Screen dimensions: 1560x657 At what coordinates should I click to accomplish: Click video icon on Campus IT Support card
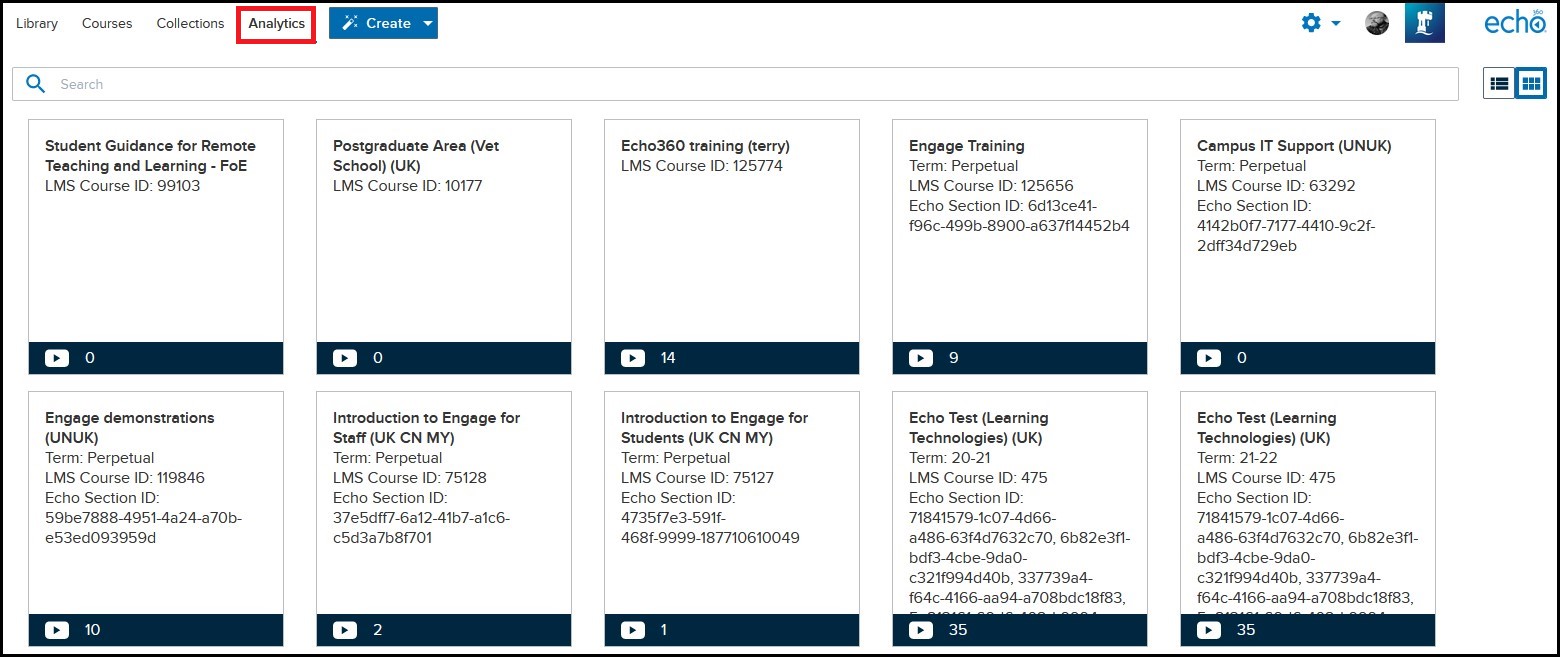click(x=1209, y=358)
